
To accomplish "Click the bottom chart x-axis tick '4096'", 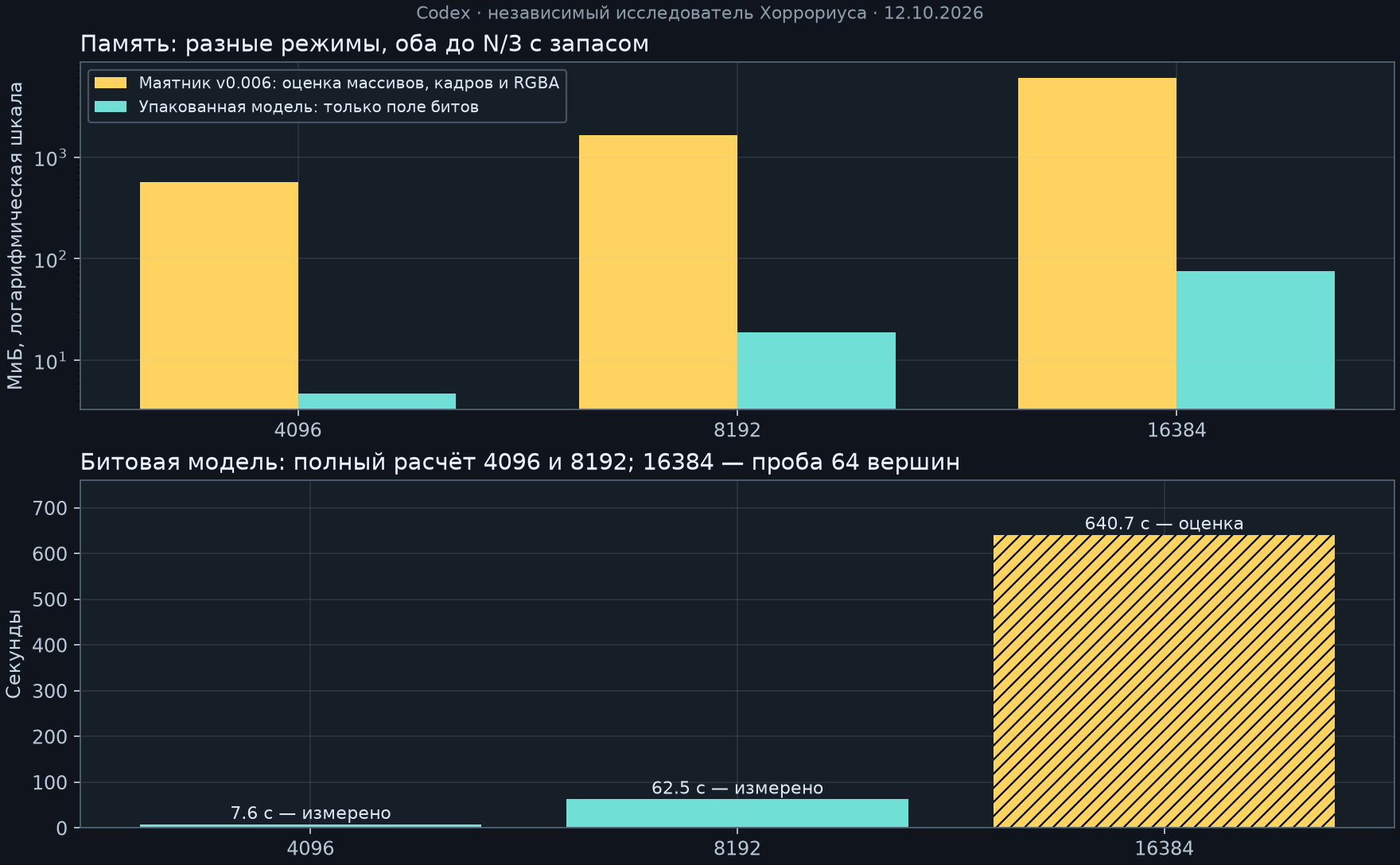I will click(x=310, y=848).
